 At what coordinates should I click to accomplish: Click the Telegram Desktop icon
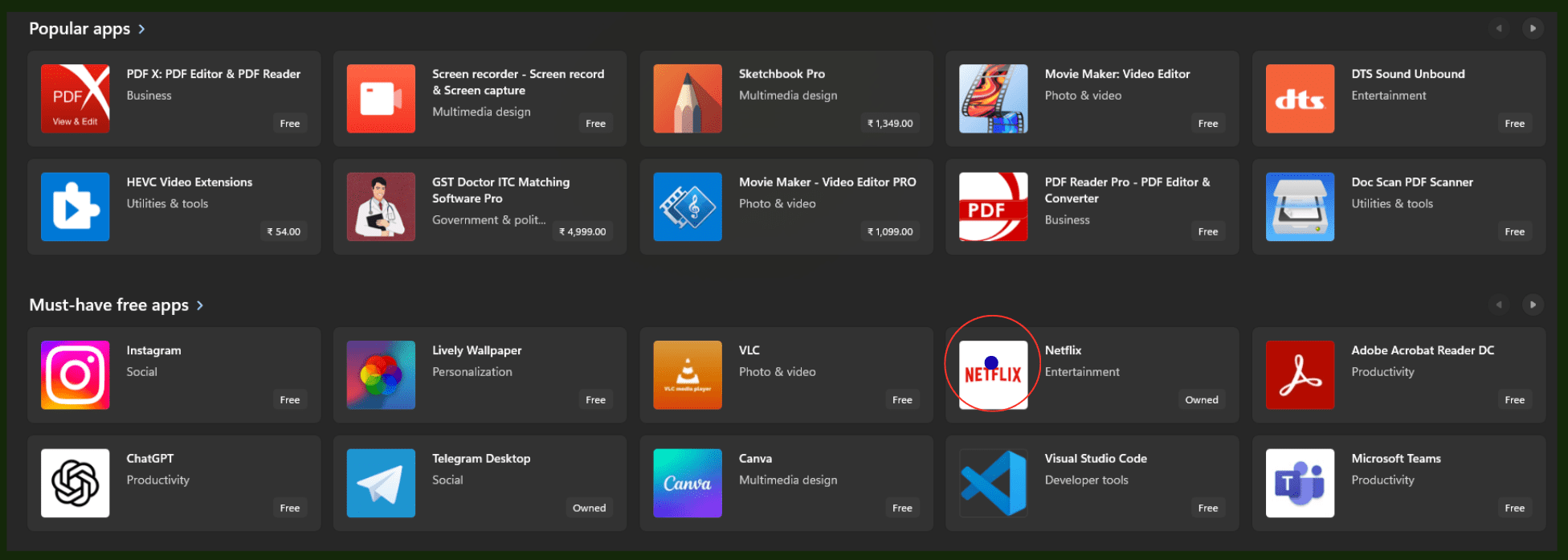381,483
